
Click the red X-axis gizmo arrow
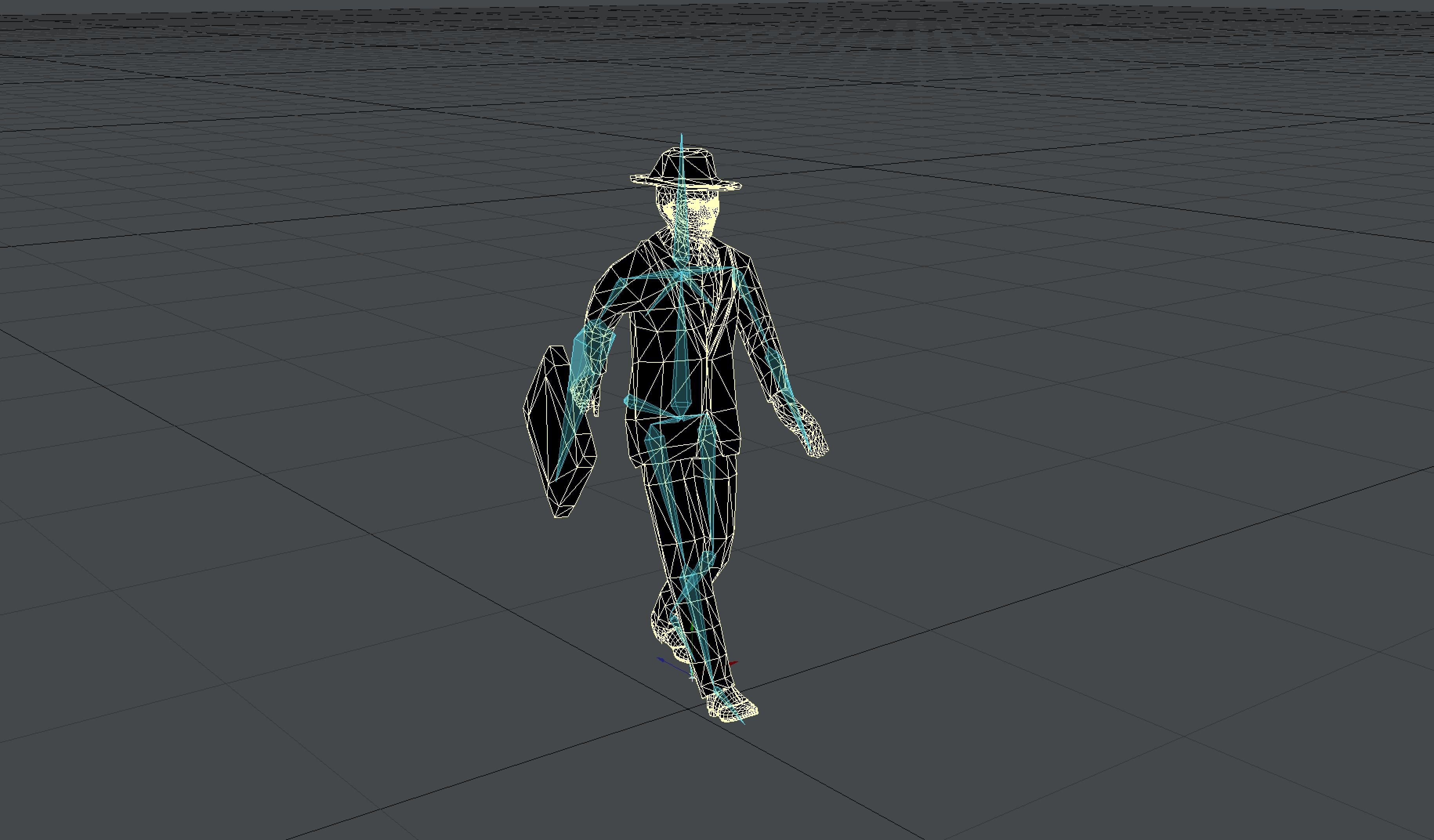[733, 664]
